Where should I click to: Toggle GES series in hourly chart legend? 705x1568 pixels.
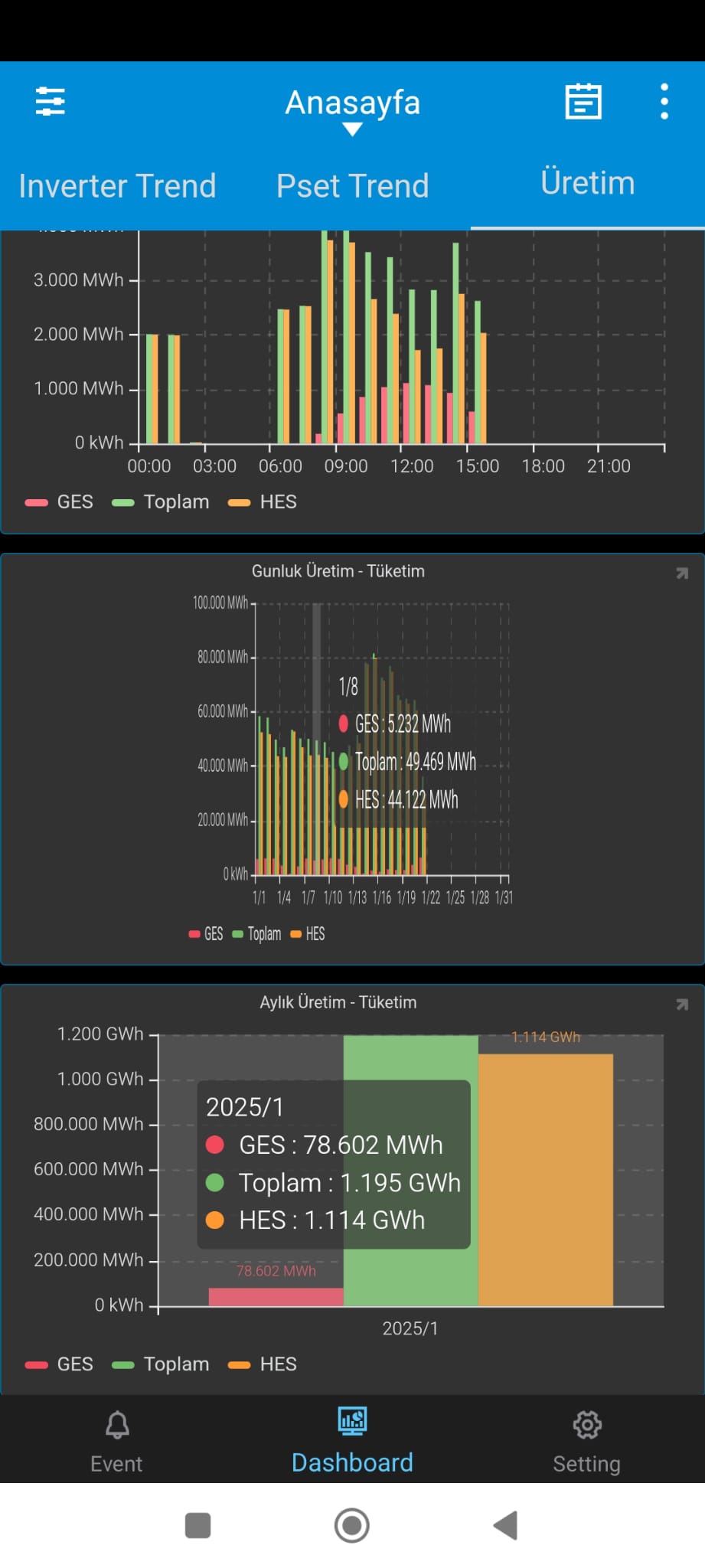(x=60, y=502)
